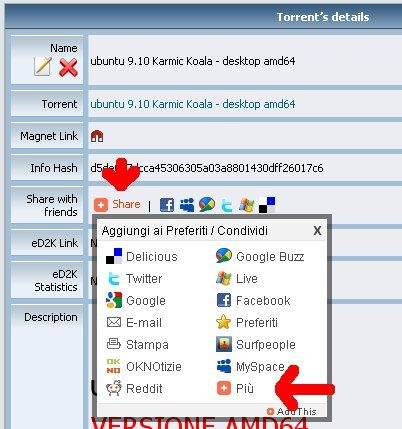402x429 pixels.
Task: Click the Share text link
Action: coord(126,204)
